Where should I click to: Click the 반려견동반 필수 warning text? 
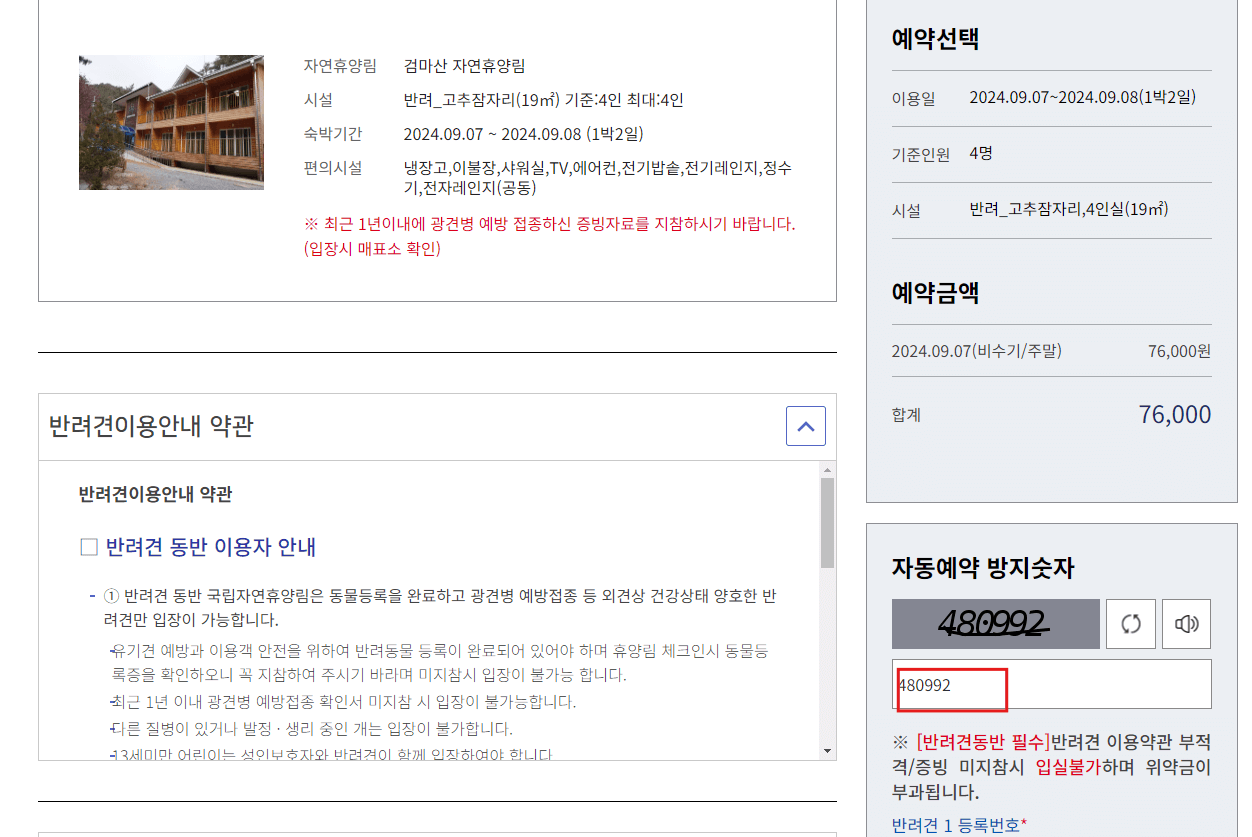pyautogui.click(x=1051, y=767)
